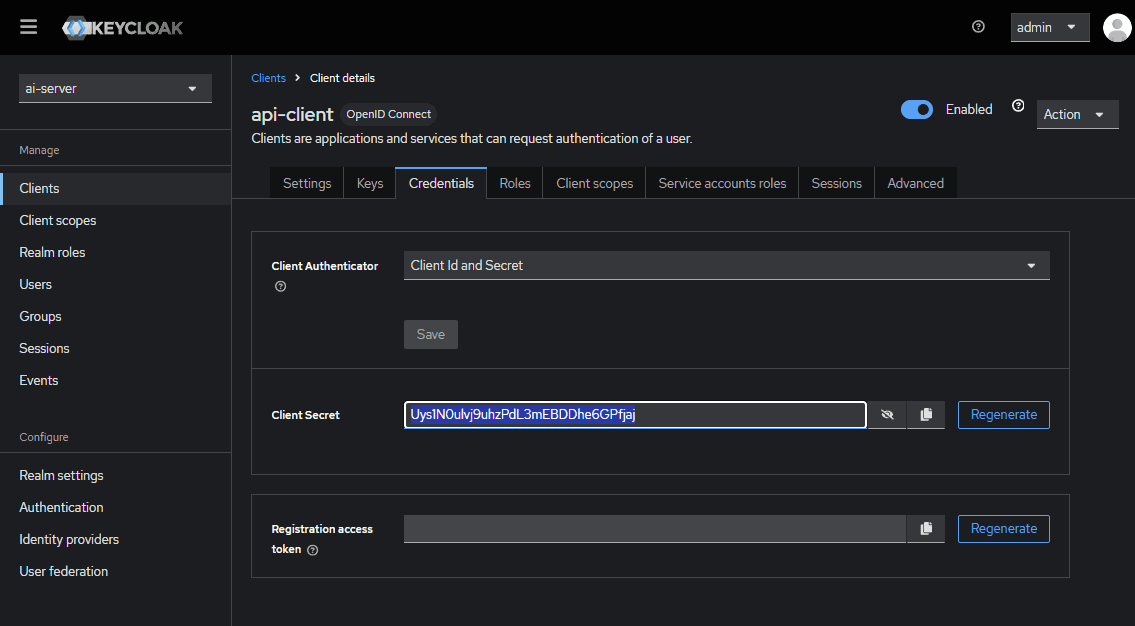Open Groups in the sidebar
The image size is (1135, 626).
[116, 316]
